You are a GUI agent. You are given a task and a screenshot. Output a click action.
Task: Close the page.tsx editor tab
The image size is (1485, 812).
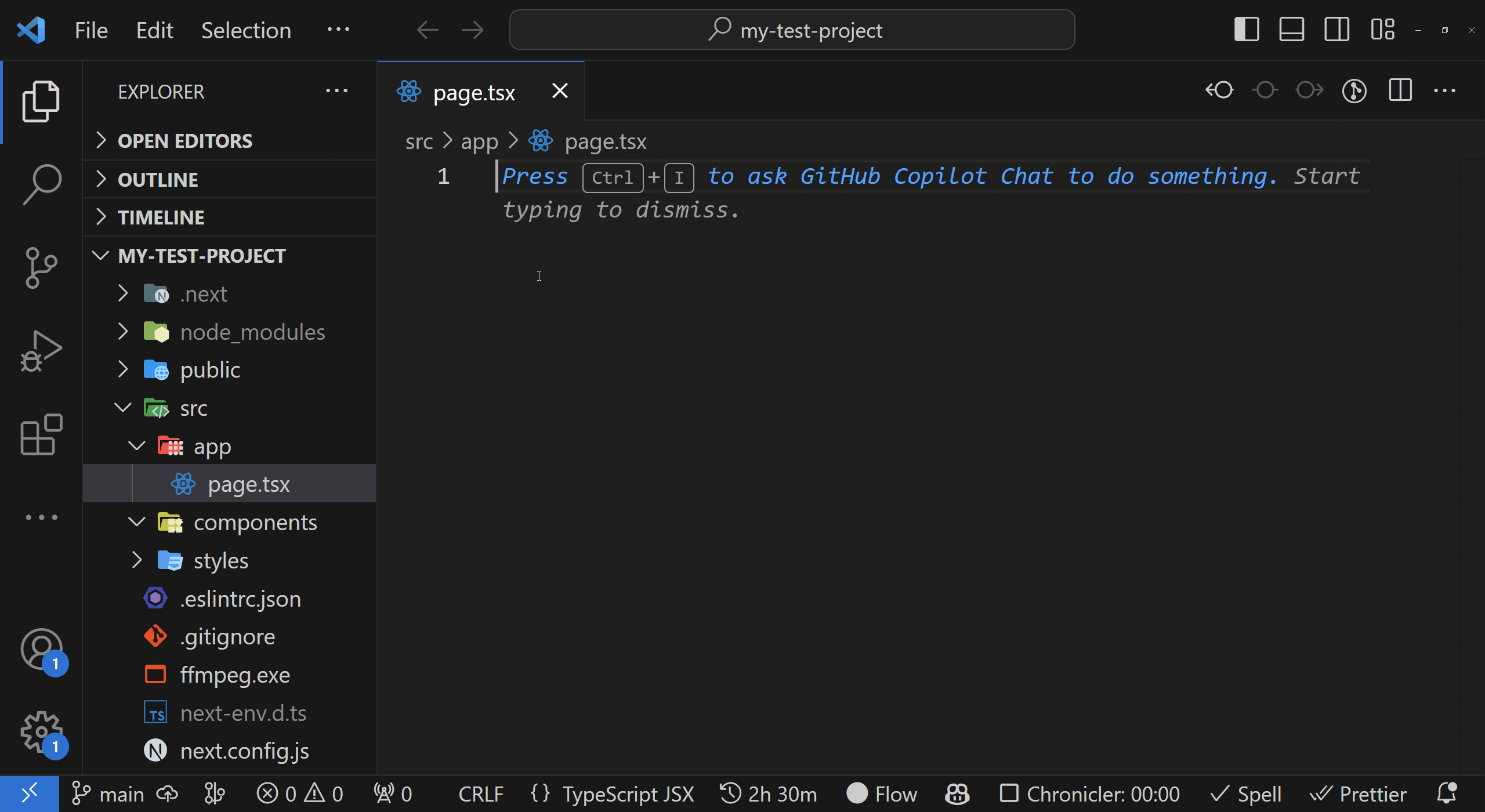point(560,91)
